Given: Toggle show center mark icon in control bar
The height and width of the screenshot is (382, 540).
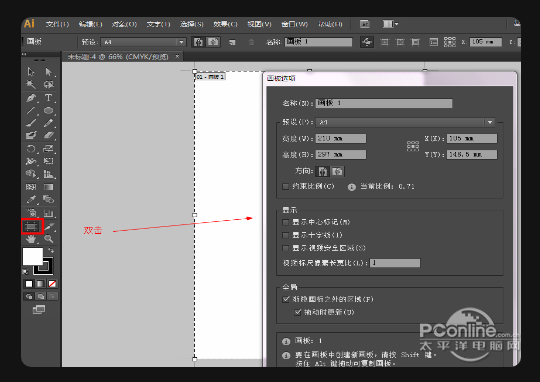Looking at the screenshot, I should tap(384, 42).
